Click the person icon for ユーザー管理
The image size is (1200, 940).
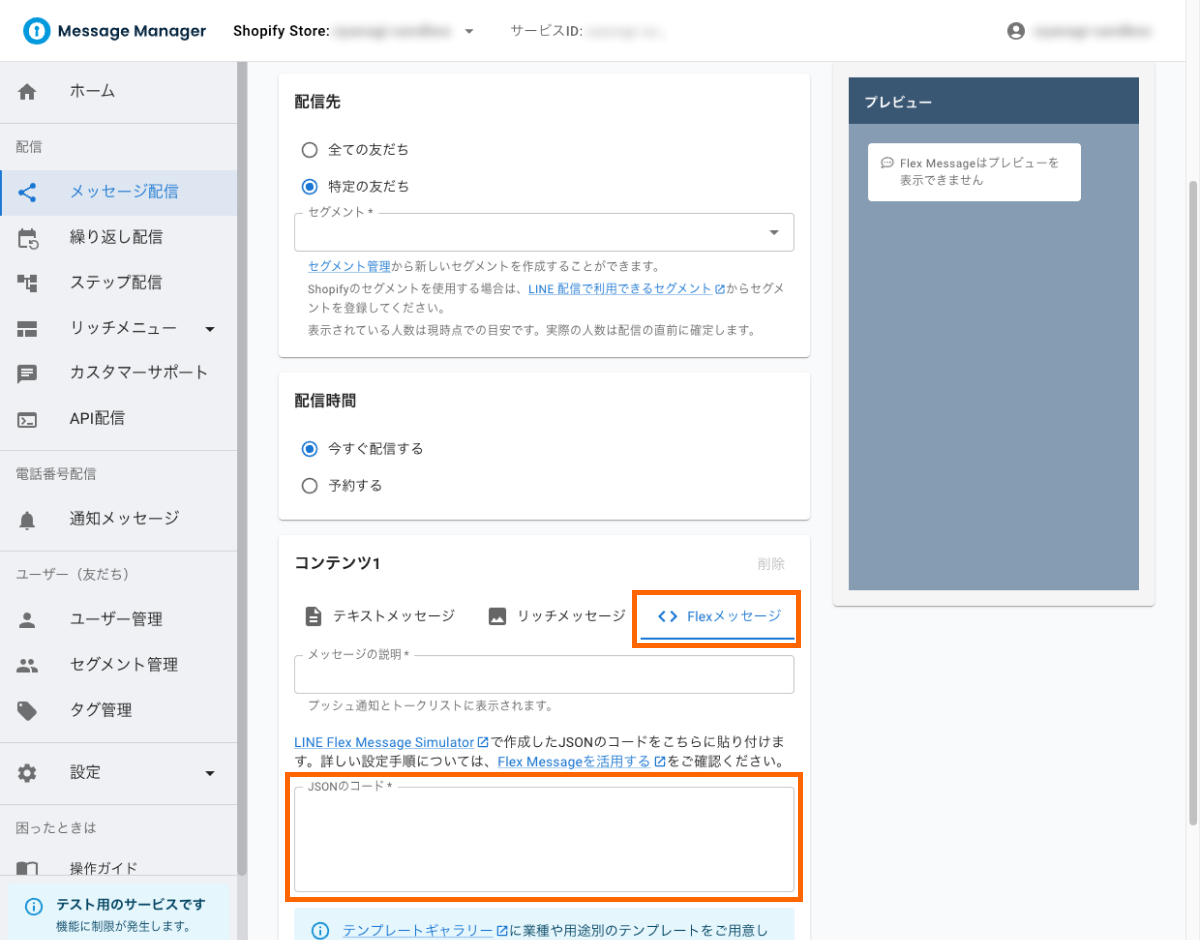[x=27, y=619]
